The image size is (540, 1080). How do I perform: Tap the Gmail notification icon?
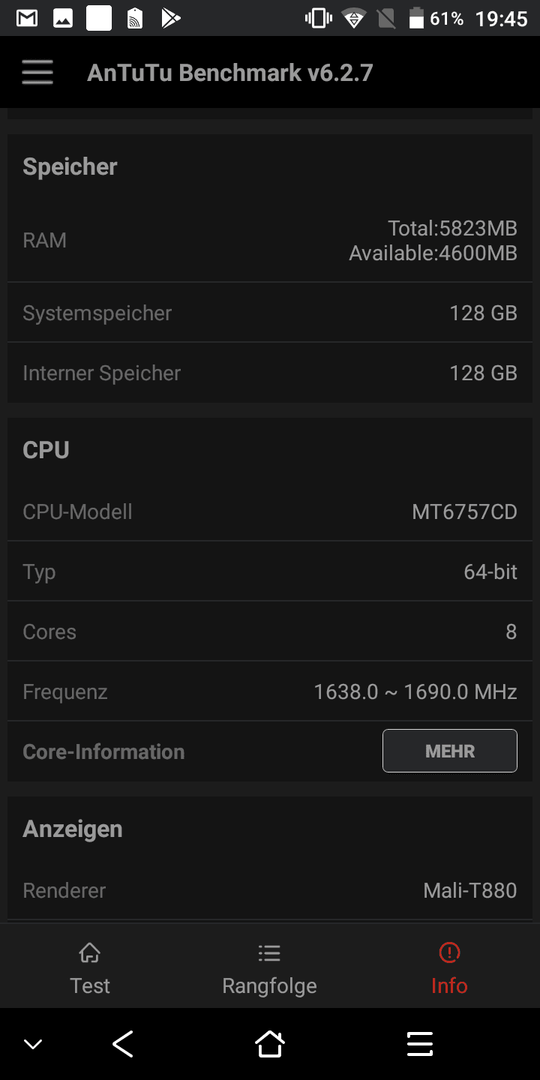coord(27,19)
